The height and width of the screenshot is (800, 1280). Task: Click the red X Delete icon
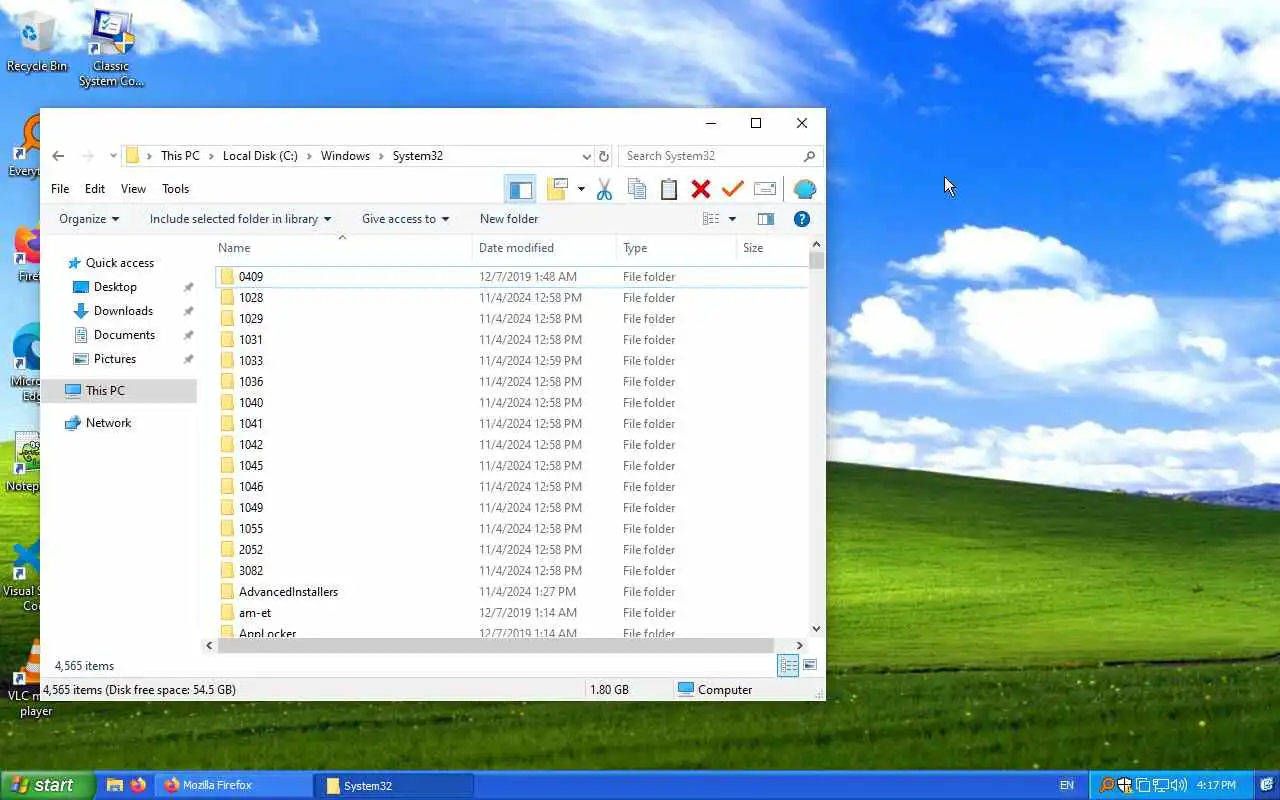700,189
